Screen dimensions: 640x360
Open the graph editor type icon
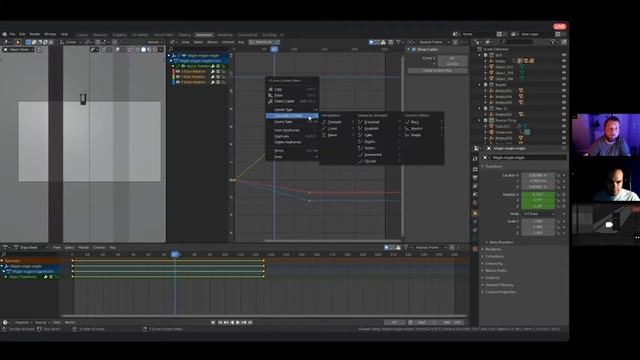tap(173, 42)
